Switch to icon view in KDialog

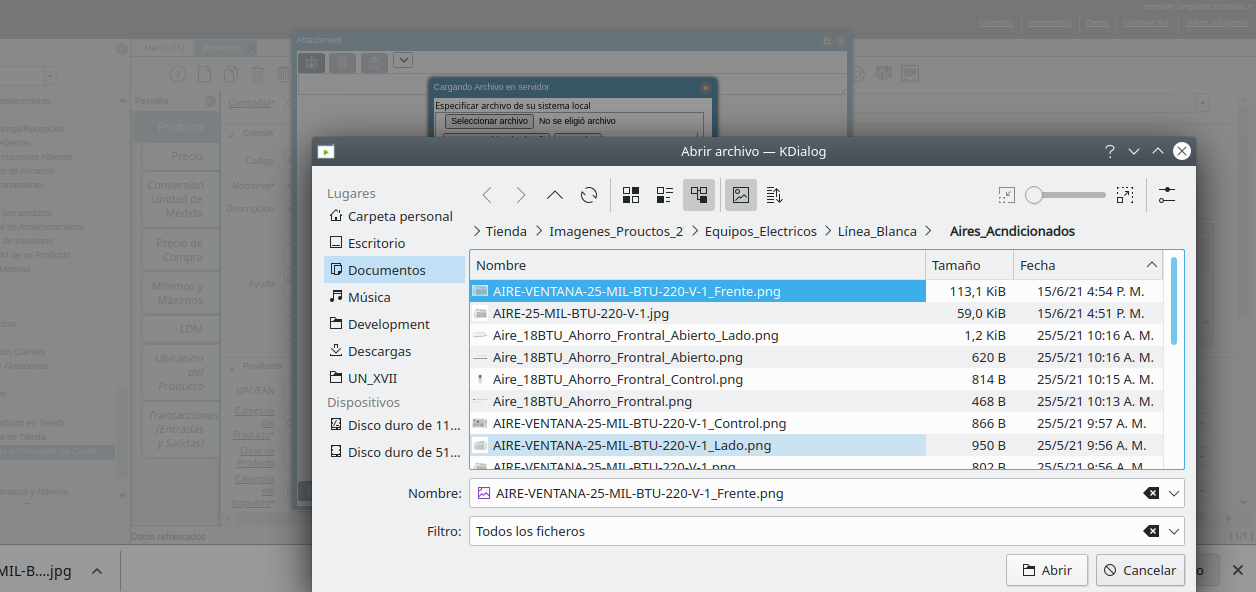[631, 194]
